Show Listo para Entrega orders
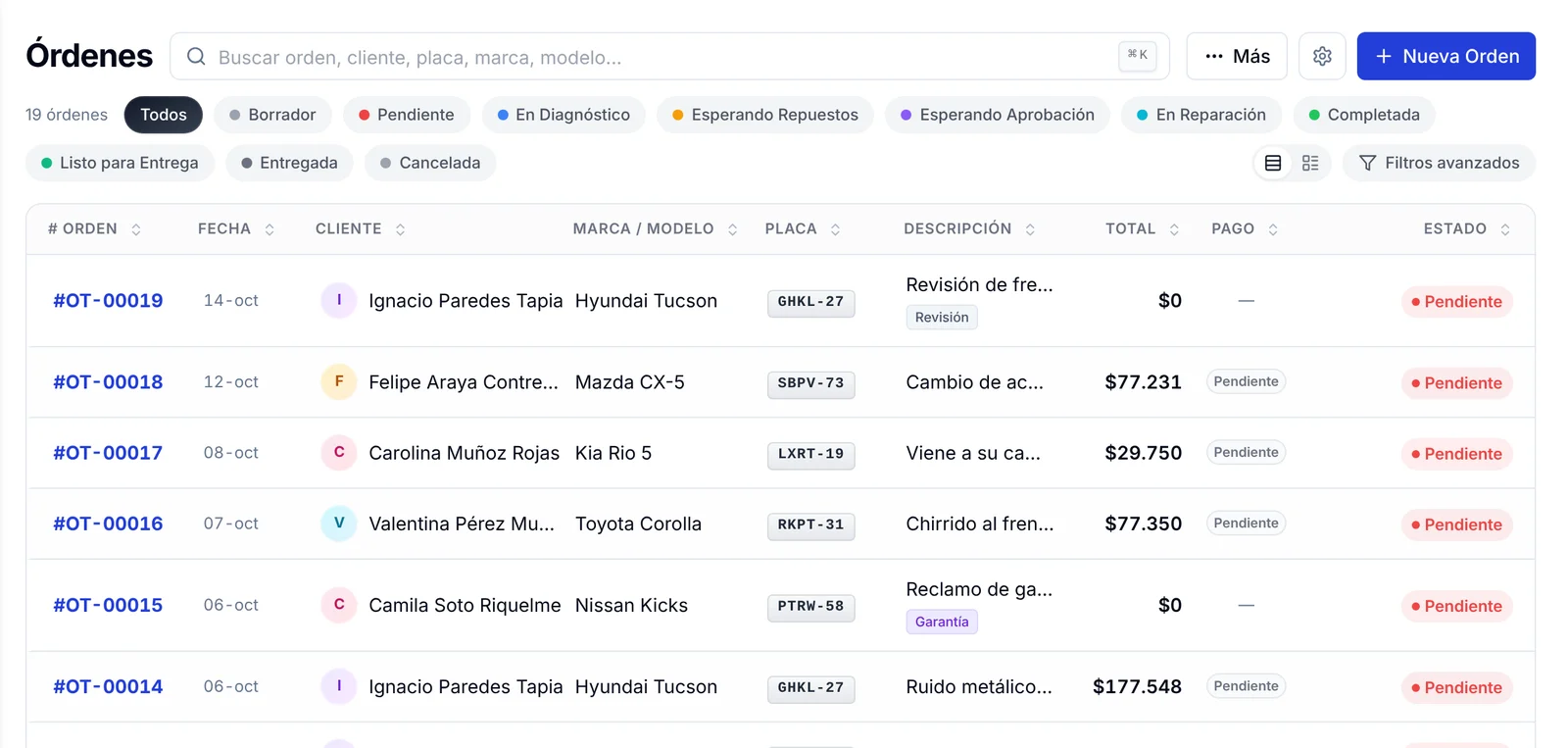1568x748 pixels. pos(120,163)
